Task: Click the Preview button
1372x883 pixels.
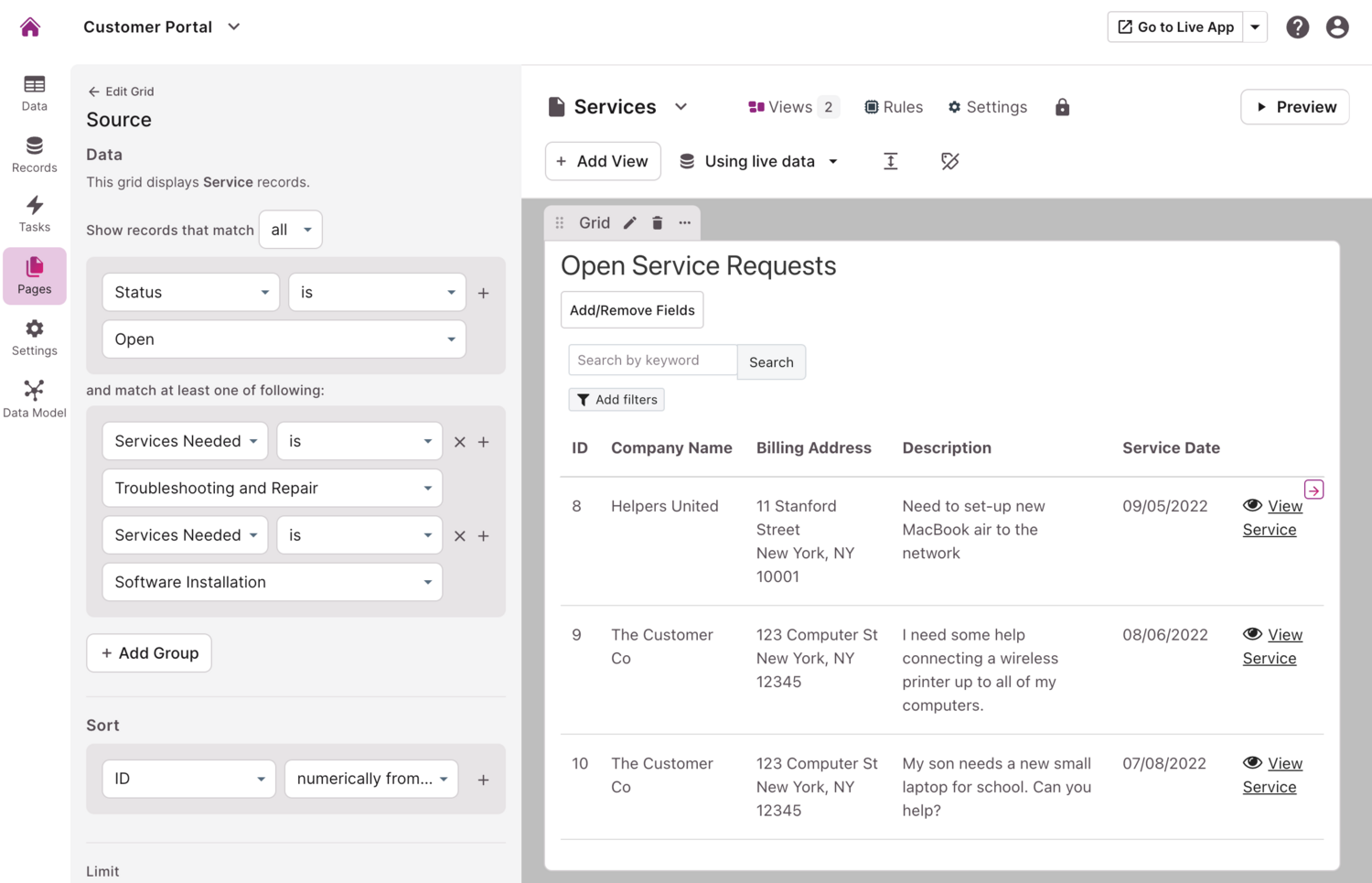Action: pyautogui.click(x=1294, y=107)
